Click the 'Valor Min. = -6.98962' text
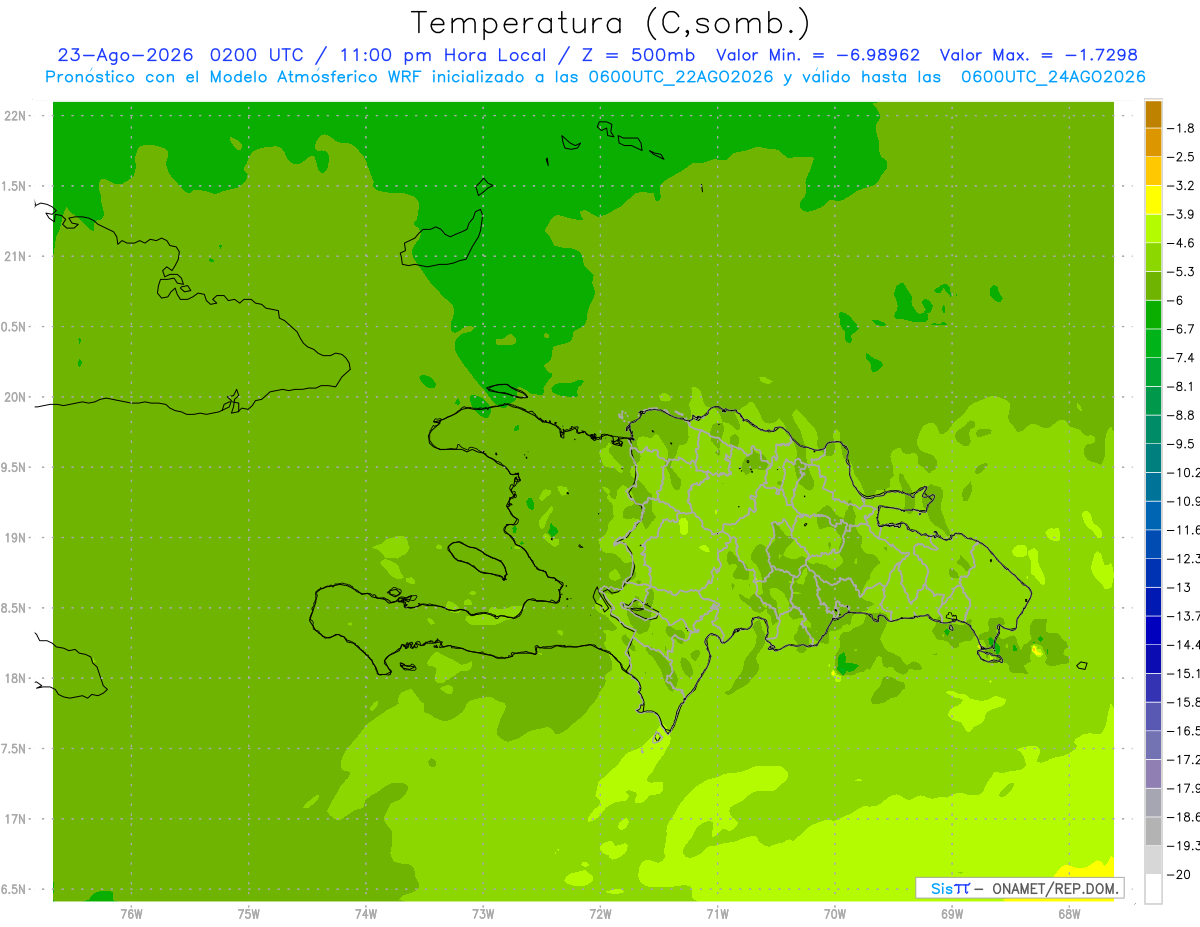 (x=819, y=55)
